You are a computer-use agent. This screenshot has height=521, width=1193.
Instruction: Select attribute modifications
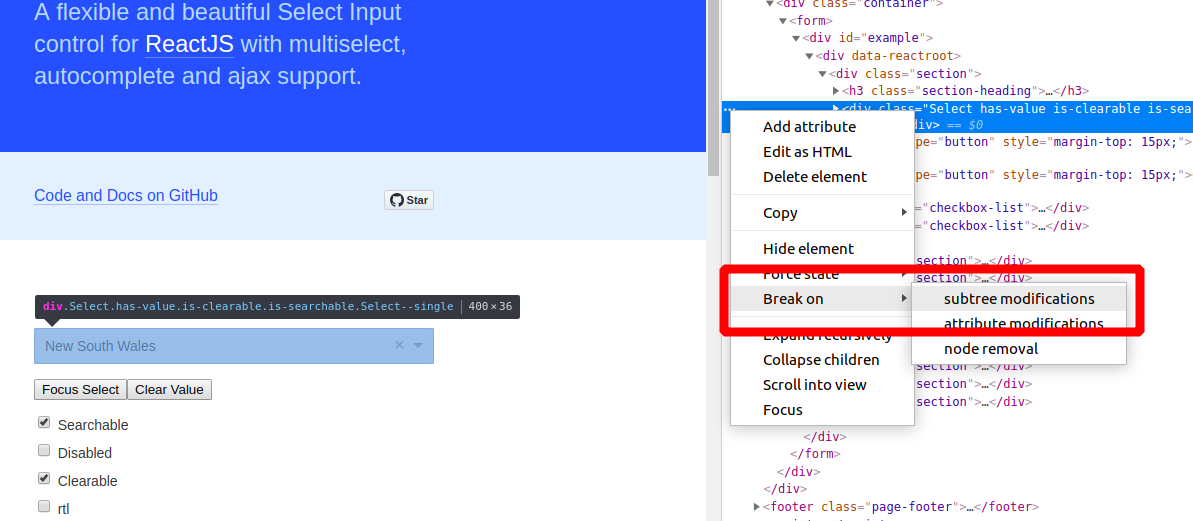click(x=1019, y=324)
